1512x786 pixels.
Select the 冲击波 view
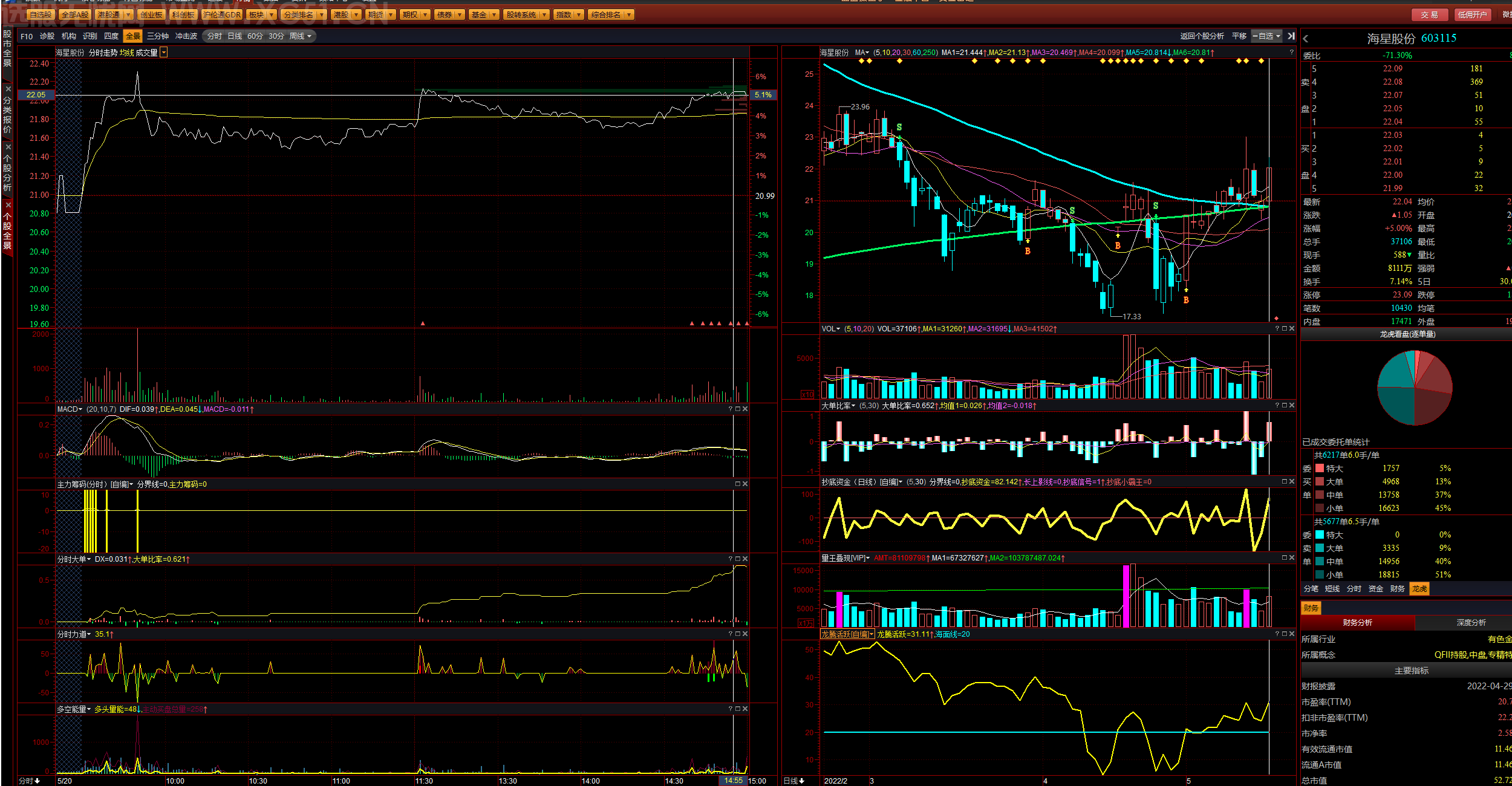tap(186, 36)
